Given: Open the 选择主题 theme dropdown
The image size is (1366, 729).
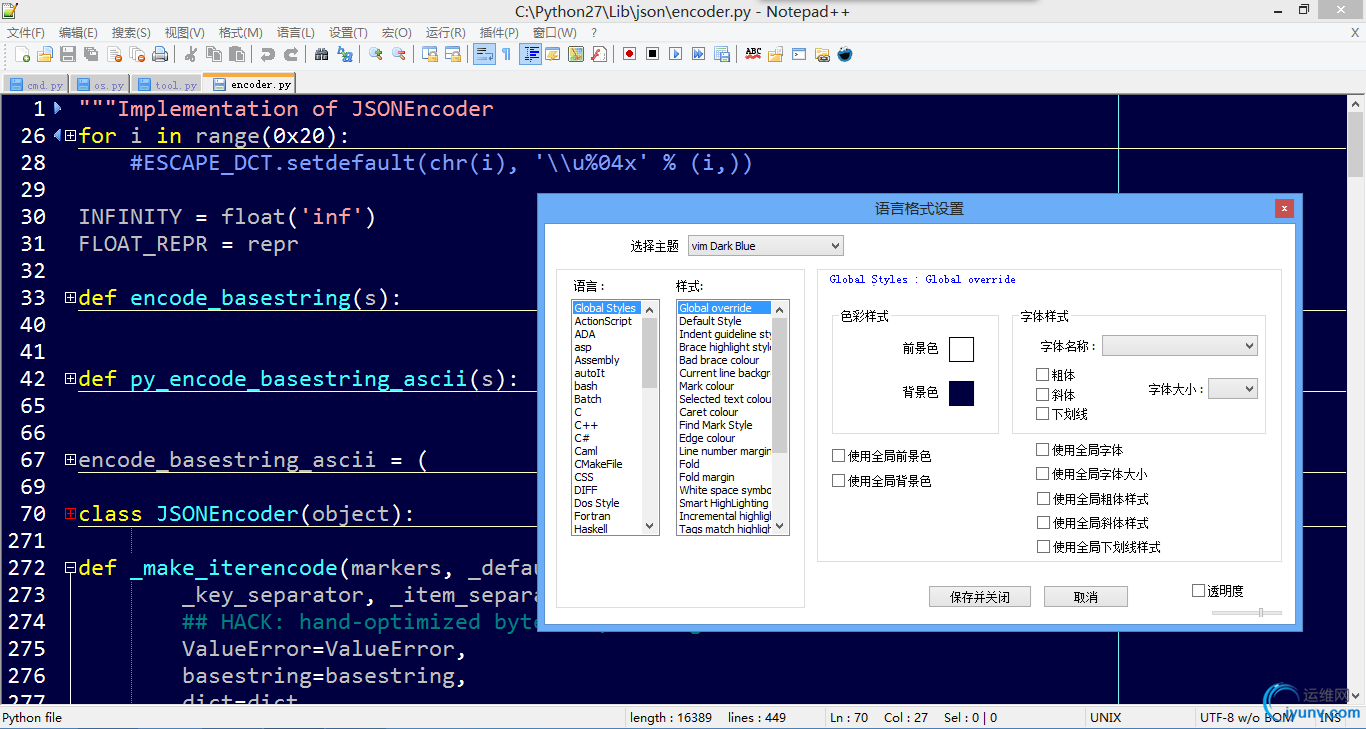Looking at the screenshot, I should coord(766,246).
